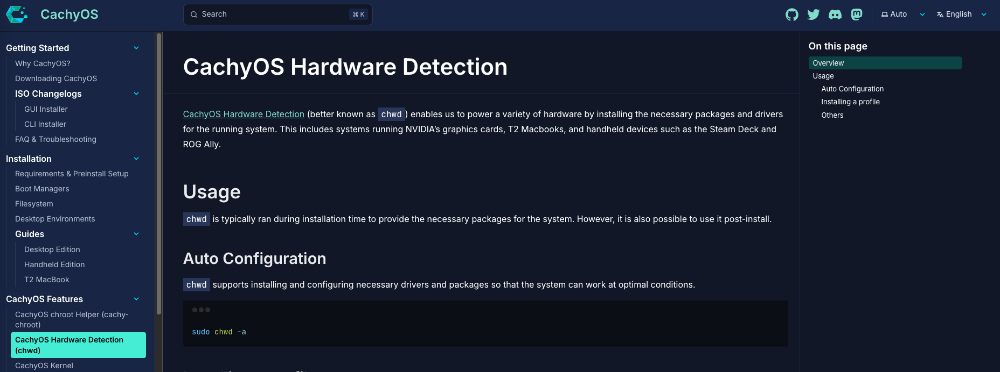
Task: Collapse the ISO Changelogs group
Action: click(136, 94)
